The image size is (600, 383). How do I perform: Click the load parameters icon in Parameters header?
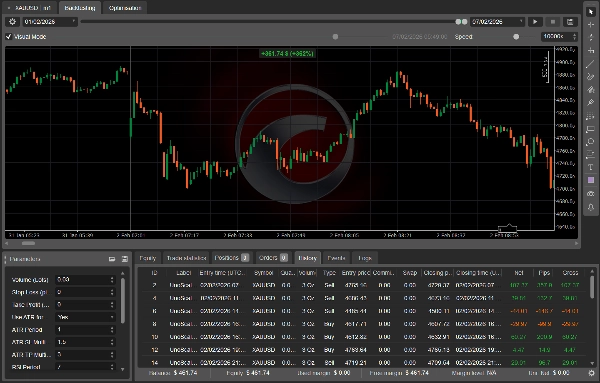click(112, 259)
